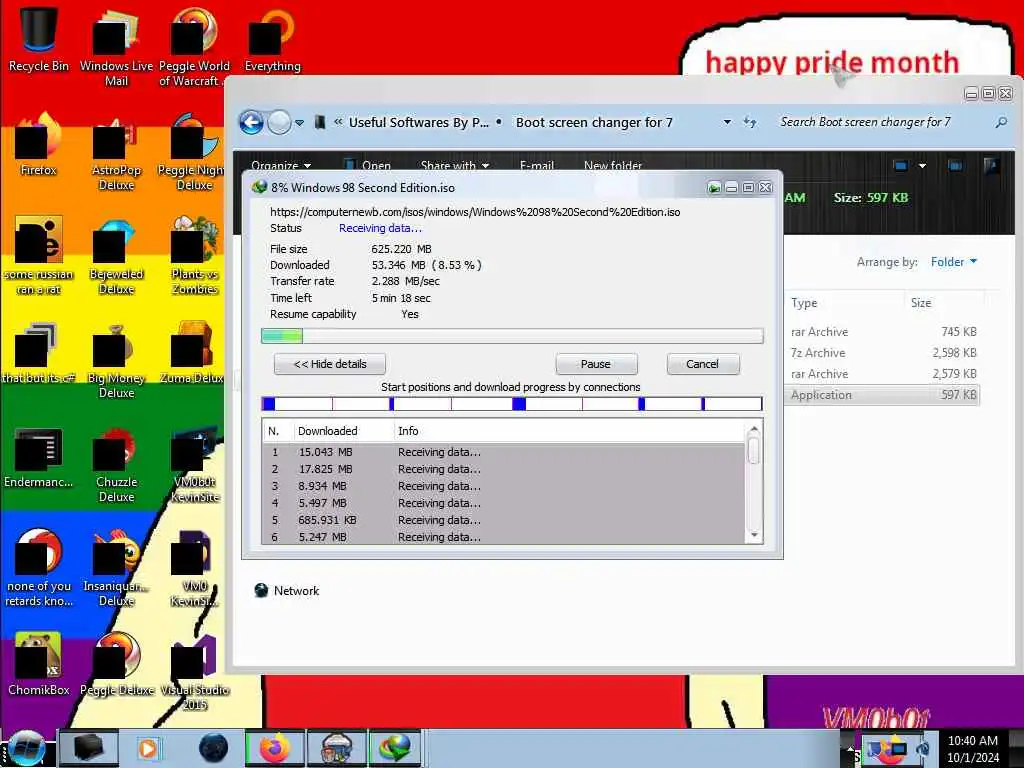Open the recent locations dropdown arrow
The height and width of the screenshot is (768, 1024).
tap(299, 123)
